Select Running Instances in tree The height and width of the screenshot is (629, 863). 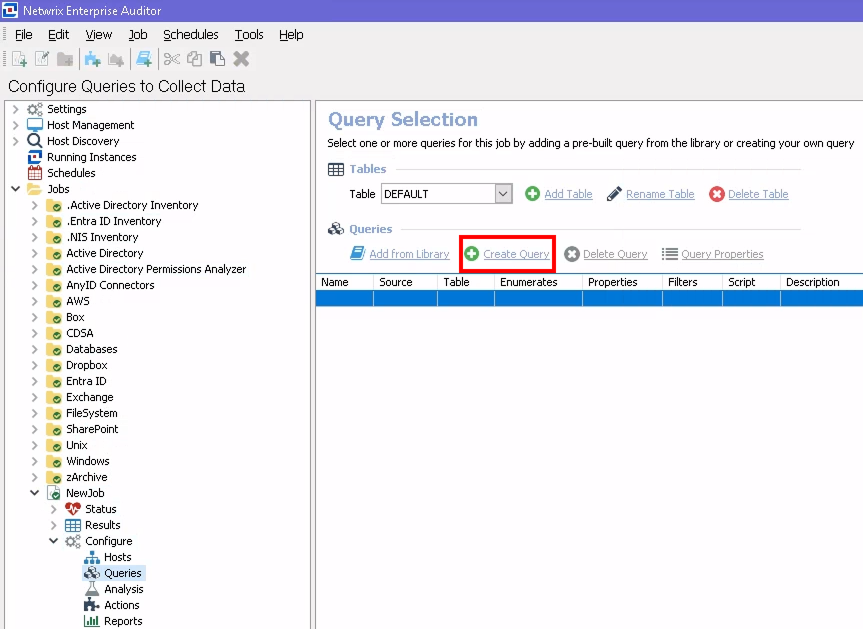[x=91, y=157]
